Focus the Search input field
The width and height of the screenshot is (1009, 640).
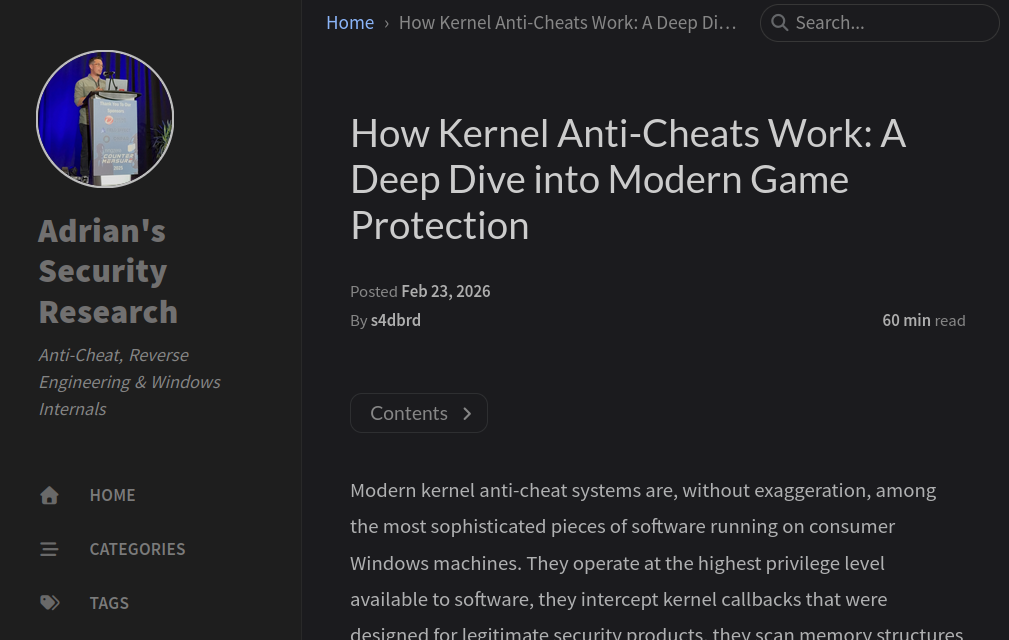(x=890, y=23)
